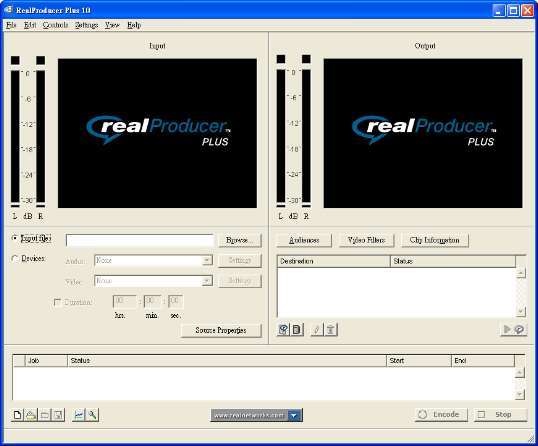
Task: Add a file destination icon
Action: 297,330
